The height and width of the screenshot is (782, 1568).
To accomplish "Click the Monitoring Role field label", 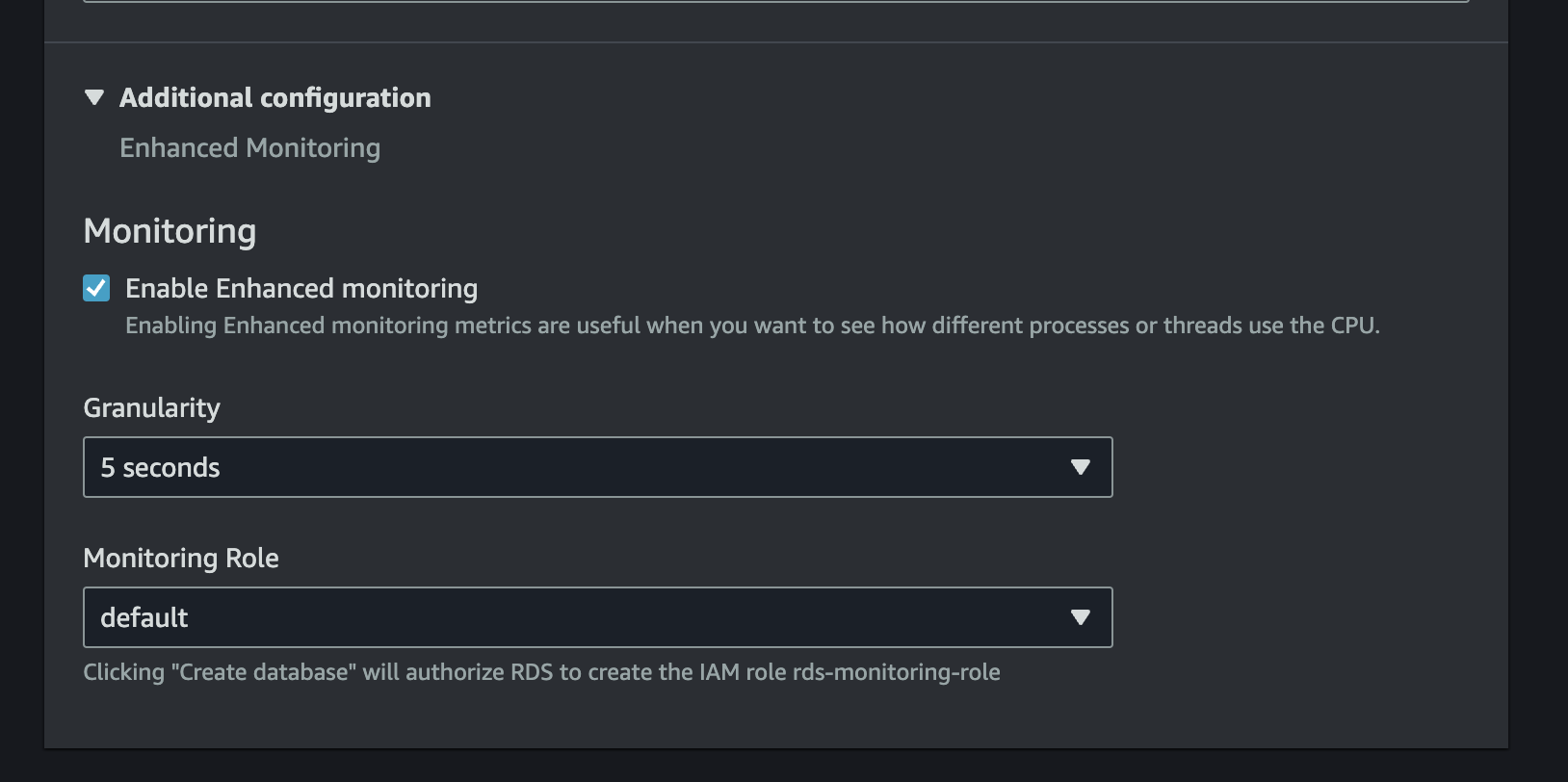I will [181, 558].
